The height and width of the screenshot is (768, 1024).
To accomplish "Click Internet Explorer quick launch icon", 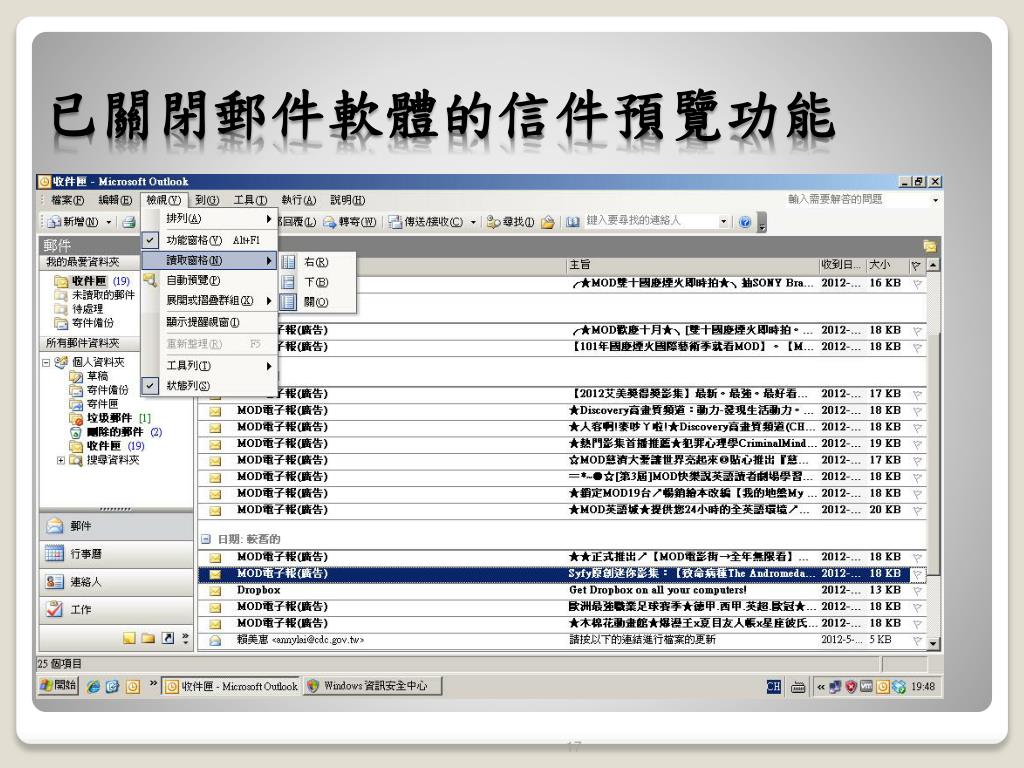I will [x=93, y=686].
